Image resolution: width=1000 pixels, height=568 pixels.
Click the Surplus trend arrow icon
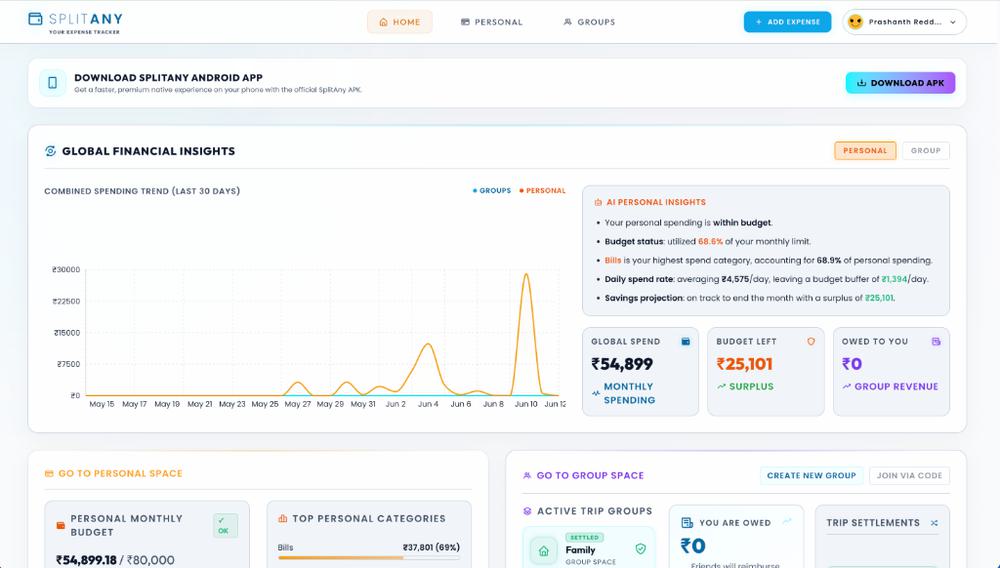tap(721, 386)
